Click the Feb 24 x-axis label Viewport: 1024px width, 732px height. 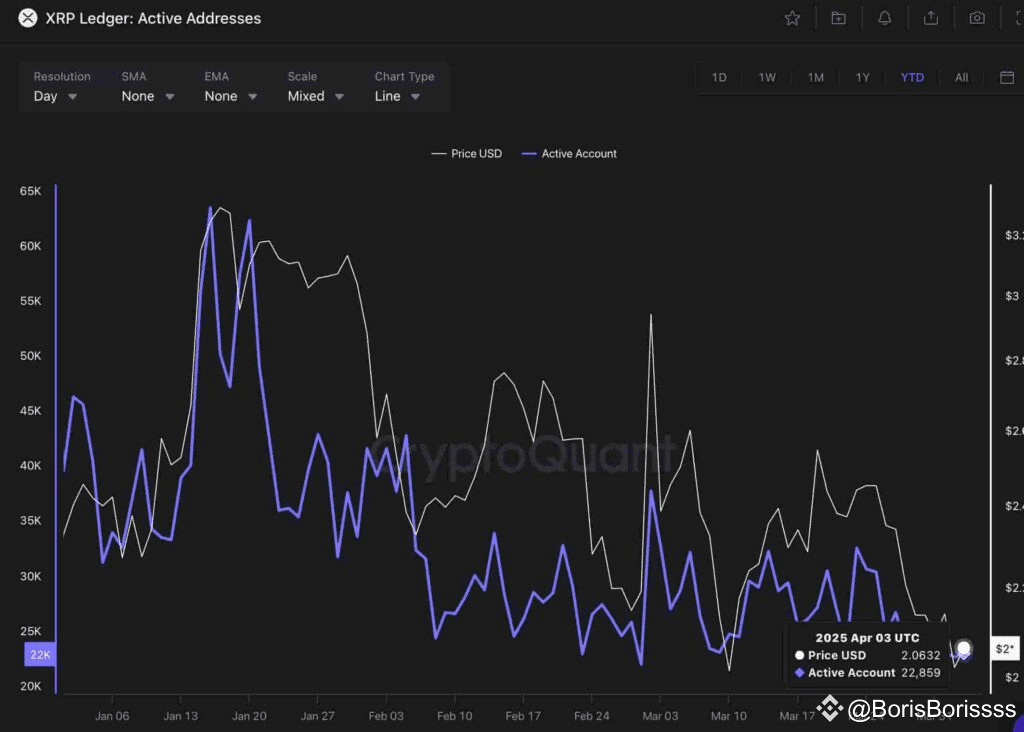(592, 716)
